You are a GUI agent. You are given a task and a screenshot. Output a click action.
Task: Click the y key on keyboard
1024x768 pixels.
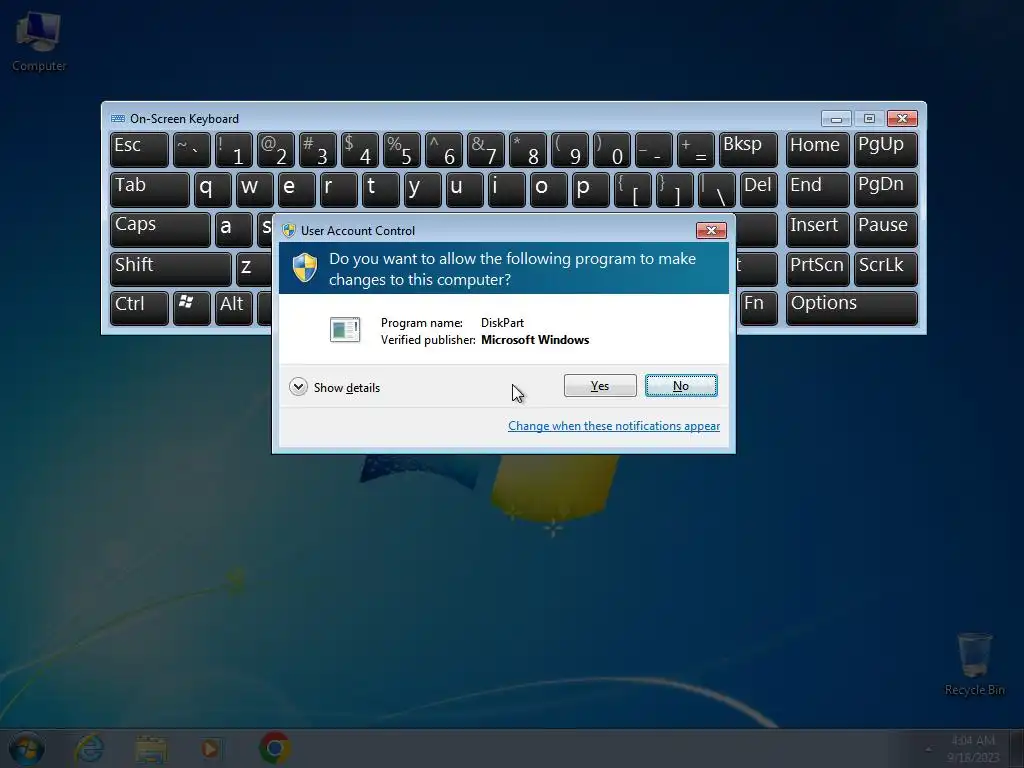[423, 189]
